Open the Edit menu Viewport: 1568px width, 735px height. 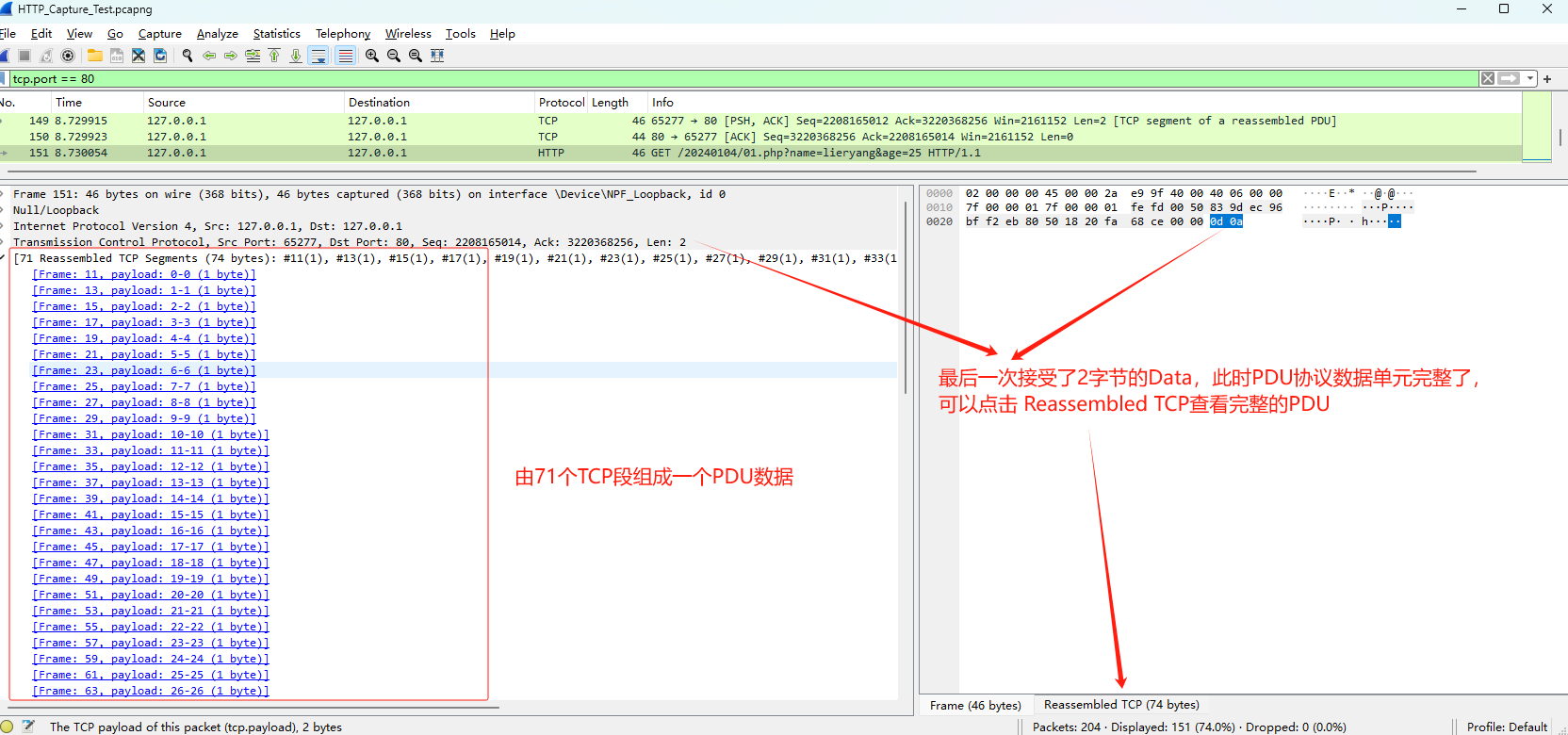tap(41, 34)
